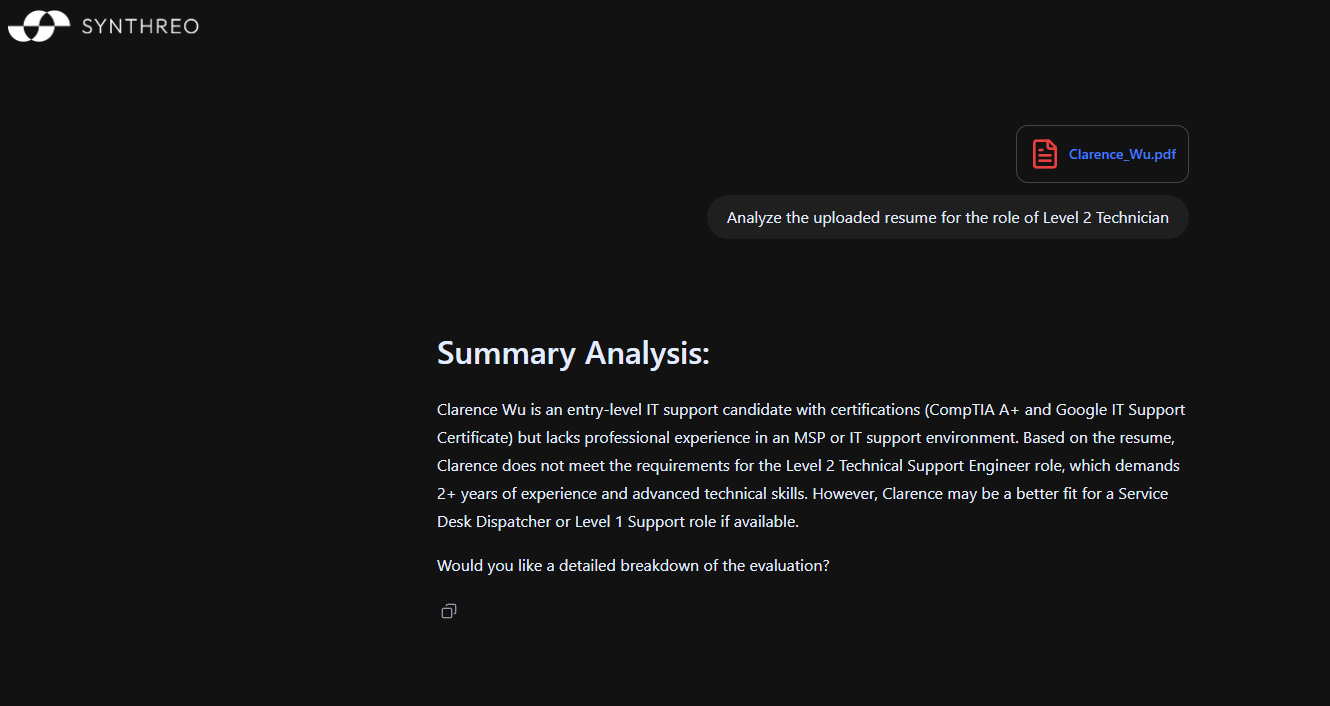Viewport: 1330px width, 706px height.
Task: Click "advanced technical skills" in the summary
Action: point(720,493)
